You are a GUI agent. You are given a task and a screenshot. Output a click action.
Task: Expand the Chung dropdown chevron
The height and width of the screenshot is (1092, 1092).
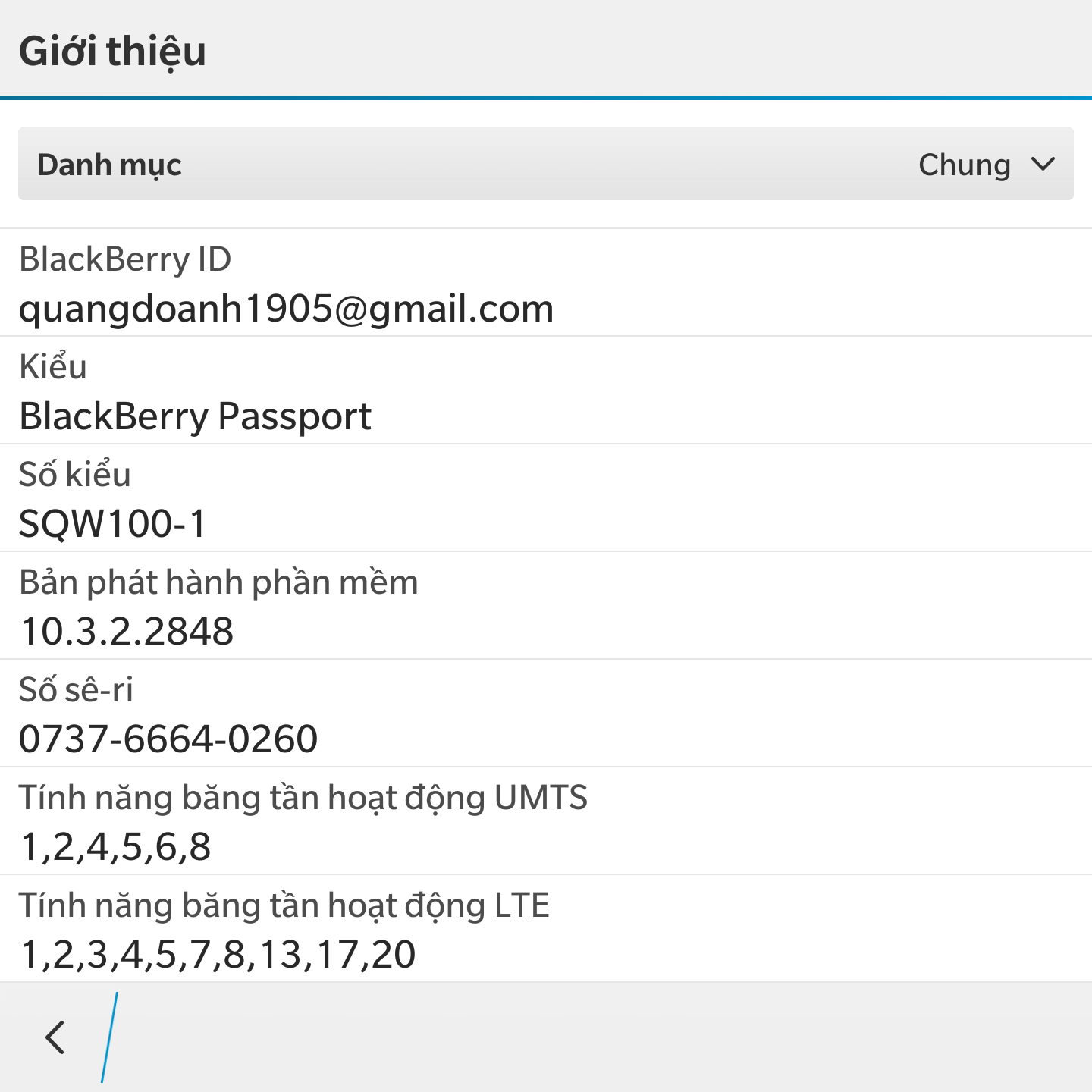point(1043,165)
